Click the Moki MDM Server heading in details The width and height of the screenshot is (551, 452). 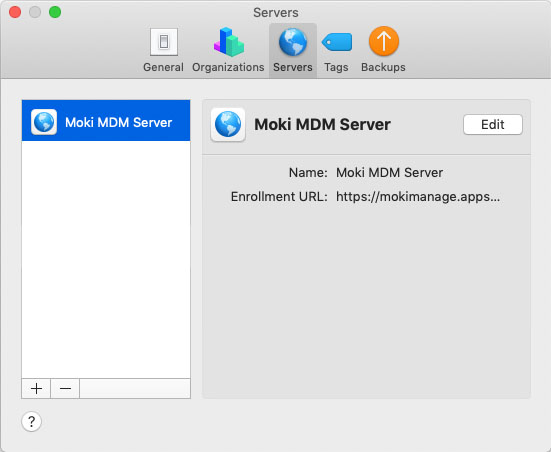click(322, 124)
